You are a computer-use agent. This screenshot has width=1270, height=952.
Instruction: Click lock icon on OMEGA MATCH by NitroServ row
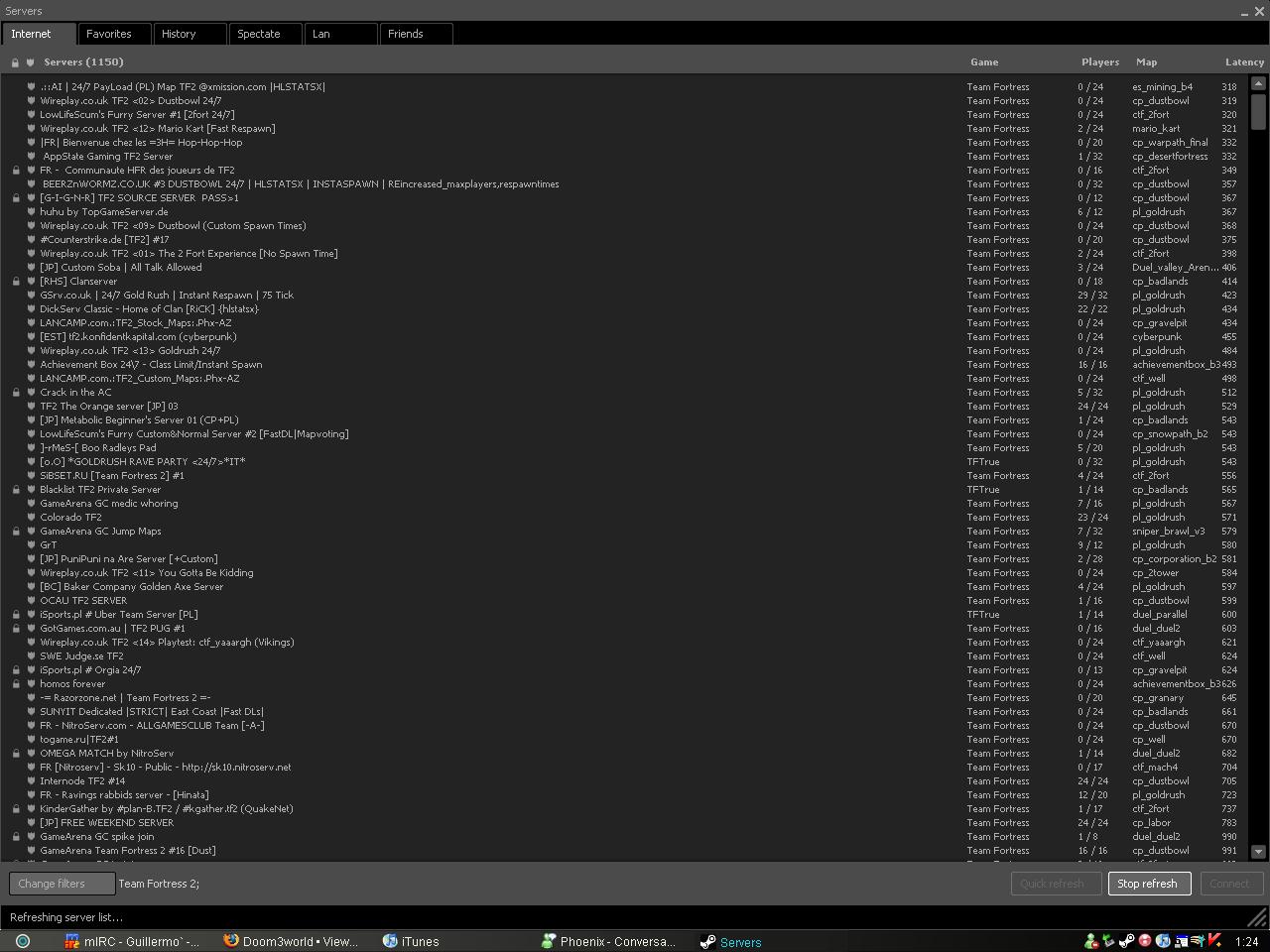[16, 754]
